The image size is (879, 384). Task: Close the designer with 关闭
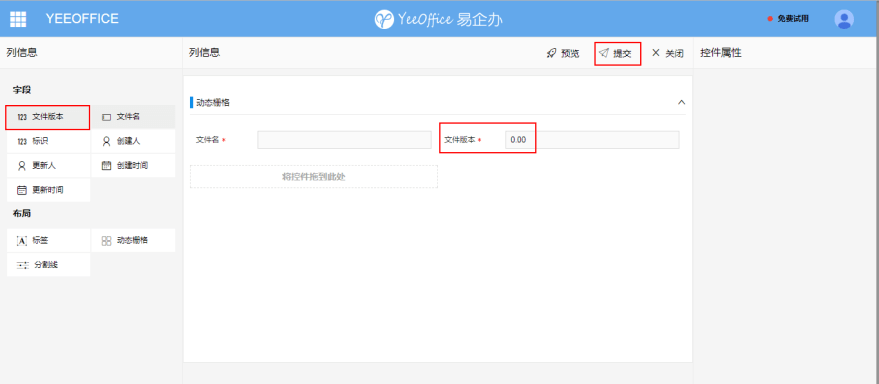[668, 53]
